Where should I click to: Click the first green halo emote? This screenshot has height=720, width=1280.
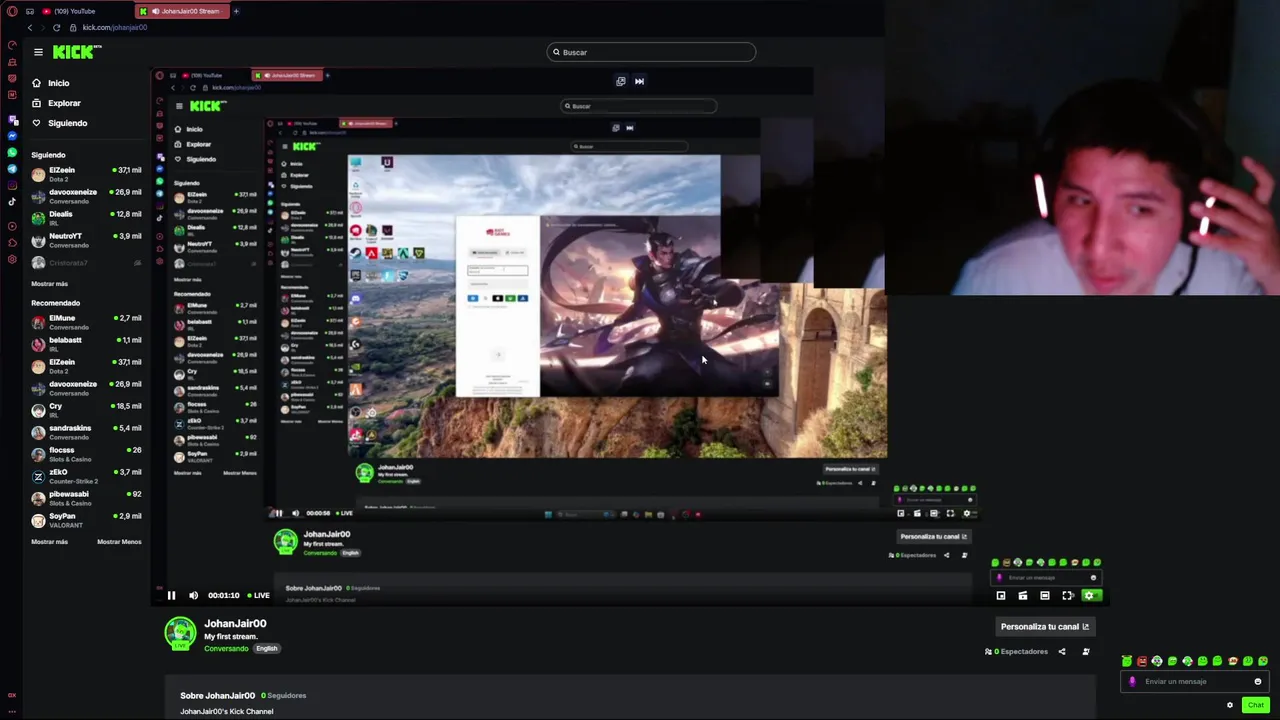(x=1127, y=661)
